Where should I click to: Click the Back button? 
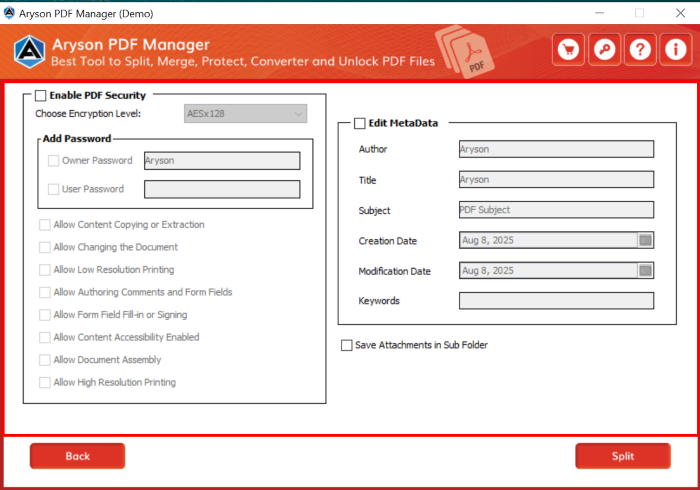point(78,456)
